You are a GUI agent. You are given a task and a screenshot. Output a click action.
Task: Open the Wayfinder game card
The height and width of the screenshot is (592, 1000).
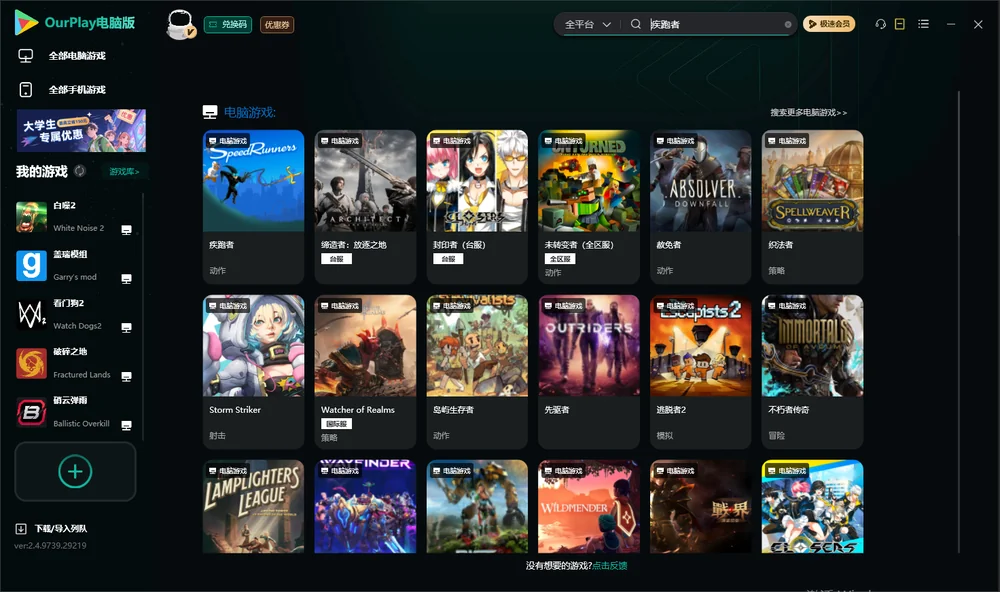365,507
